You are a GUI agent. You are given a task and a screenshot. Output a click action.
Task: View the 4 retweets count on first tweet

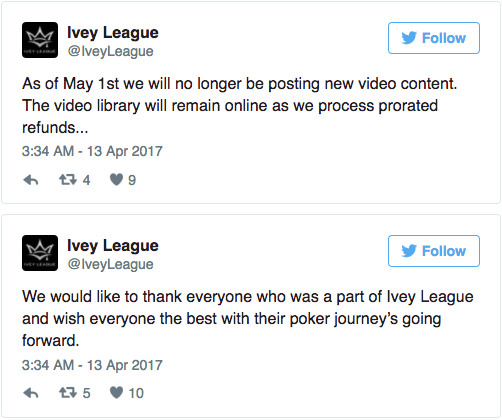pos(86,180)
